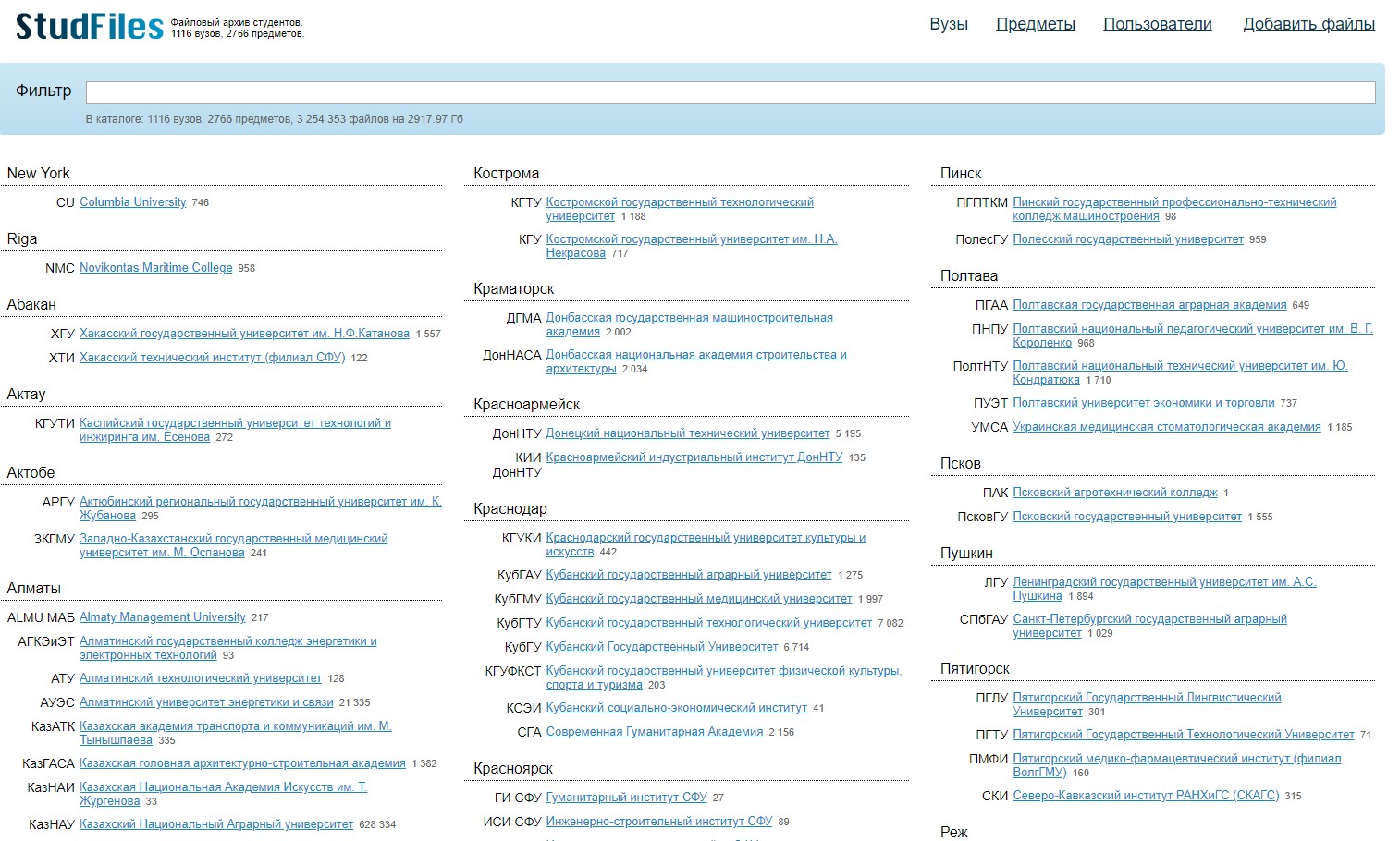The image size is (1400, 841).
Task: Open Кубанский университет физической культуры link
Action: [x=724, y=677]
